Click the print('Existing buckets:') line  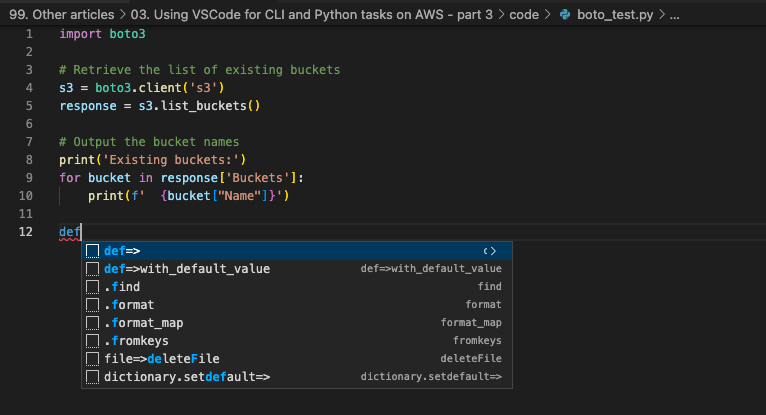(x=152, y=160)
